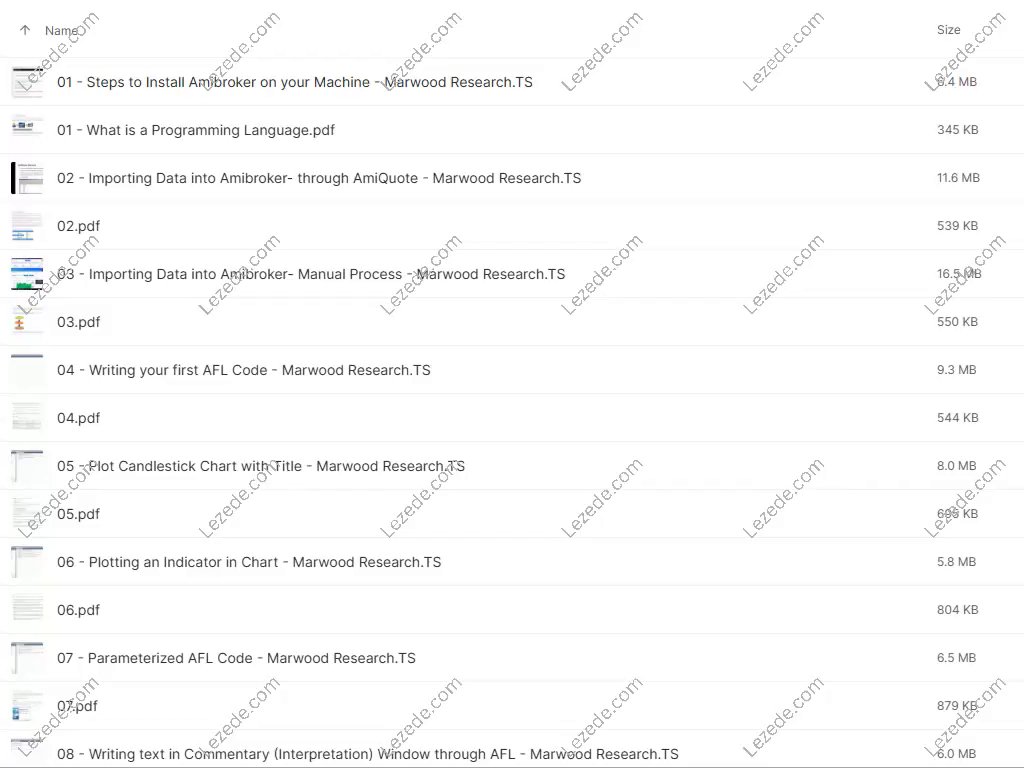Viewport: 1024px width, 768px height.
Task: Click thumbnail of 02 - Importing Data through AmiQuote
Action: click(27, 178)
